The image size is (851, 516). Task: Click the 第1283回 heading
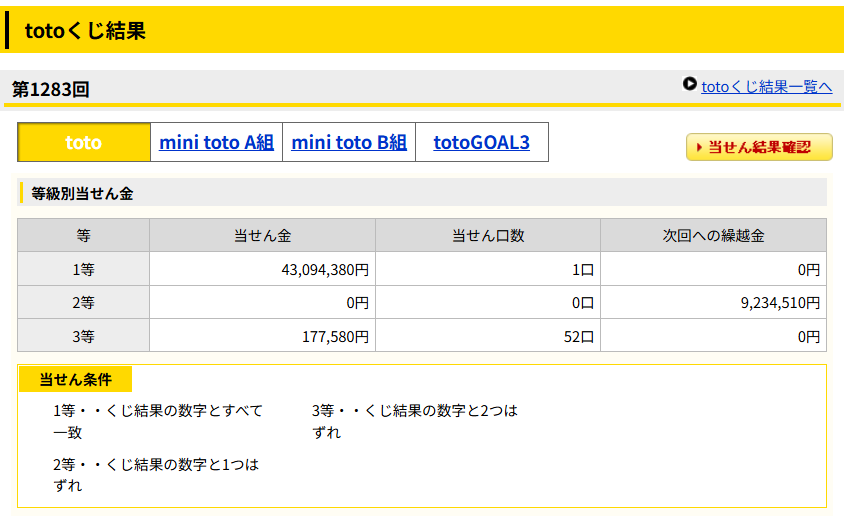click(x=50, y=89)
